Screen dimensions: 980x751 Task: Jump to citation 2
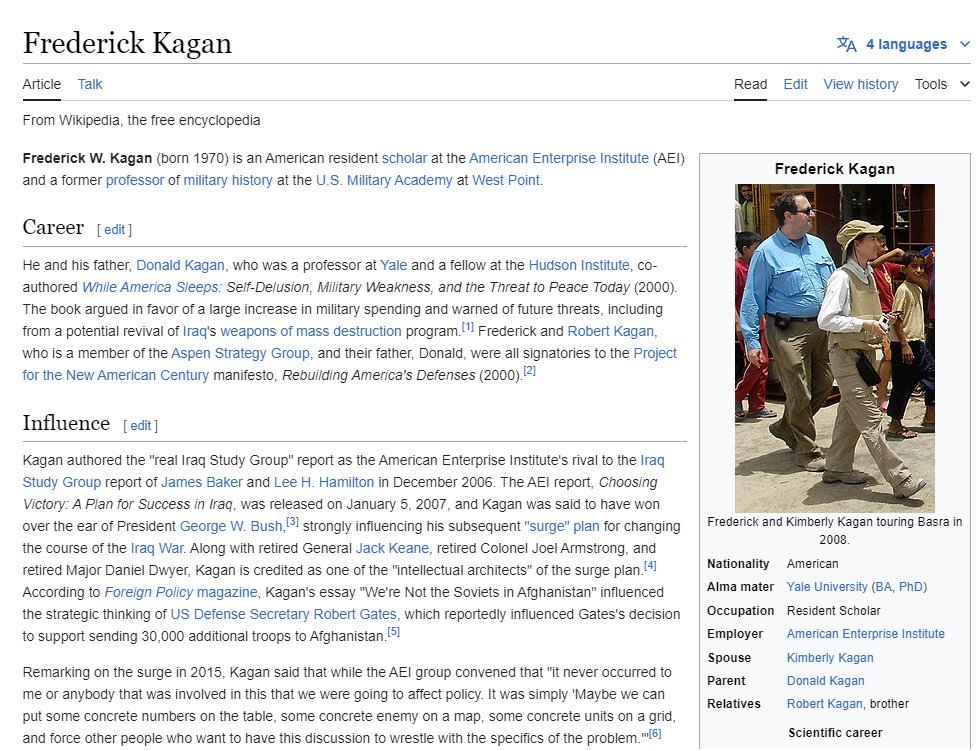click(x=529, y=371)
